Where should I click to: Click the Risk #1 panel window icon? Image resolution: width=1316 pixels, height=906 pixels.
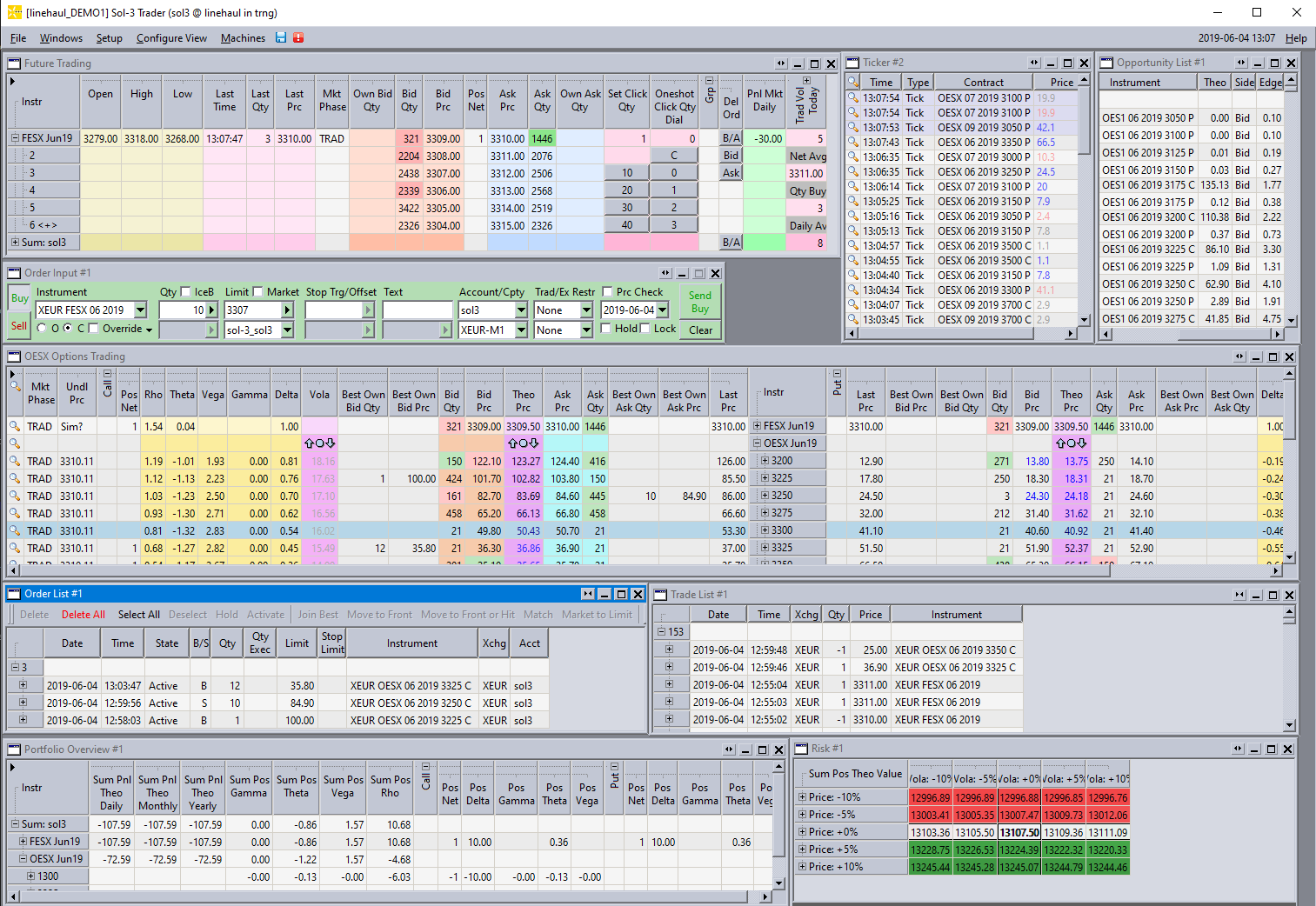tap(801, 749)
